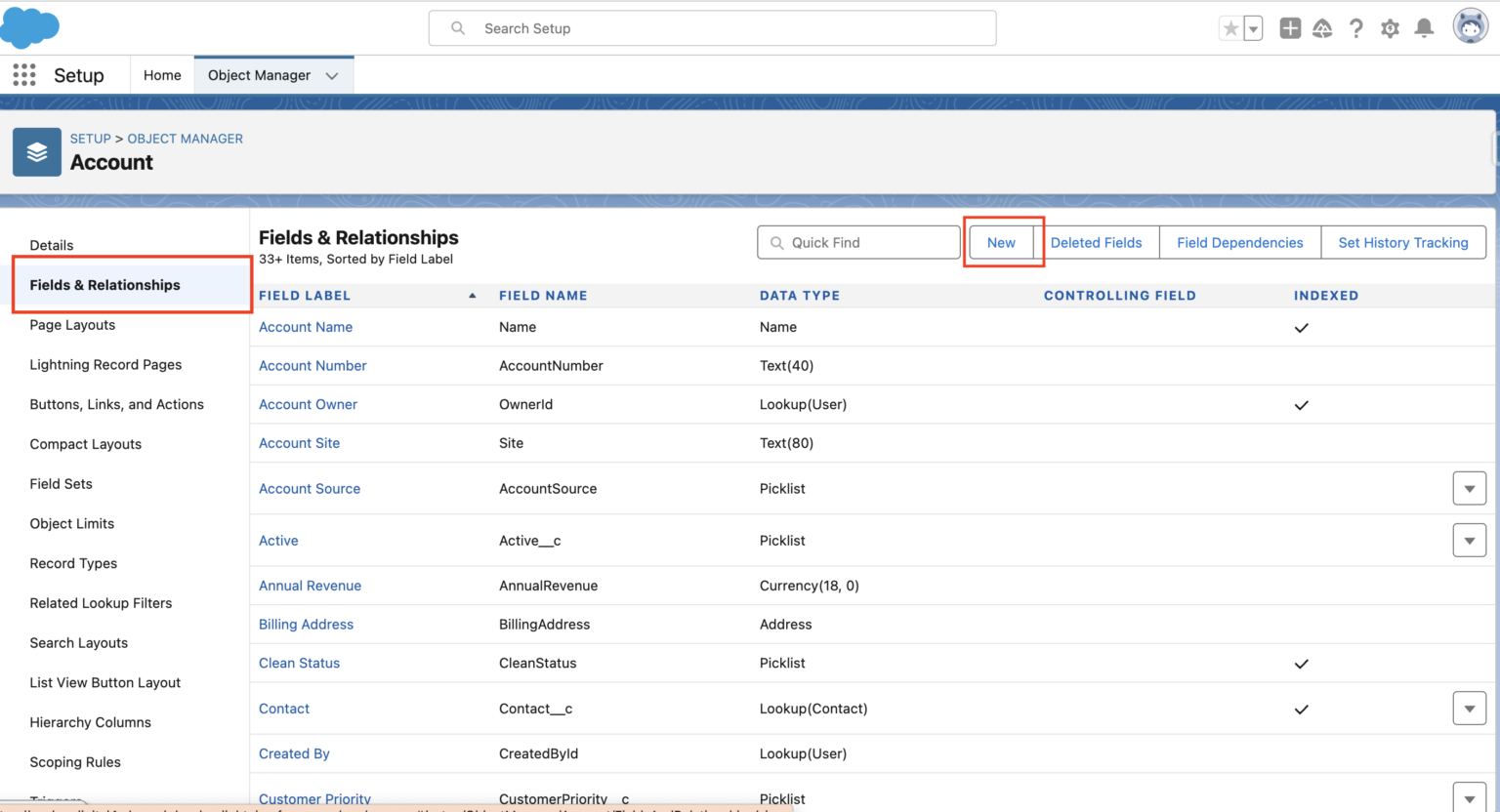Click the Salesforce cloud logo
The image size is (1500, 812).
(x=30, y=26)
